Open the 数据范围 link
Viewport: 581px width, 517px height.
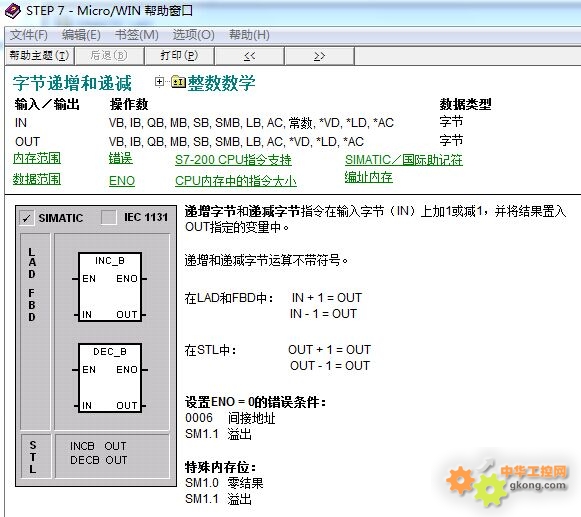pyautogui.click(x=37, y=179)
